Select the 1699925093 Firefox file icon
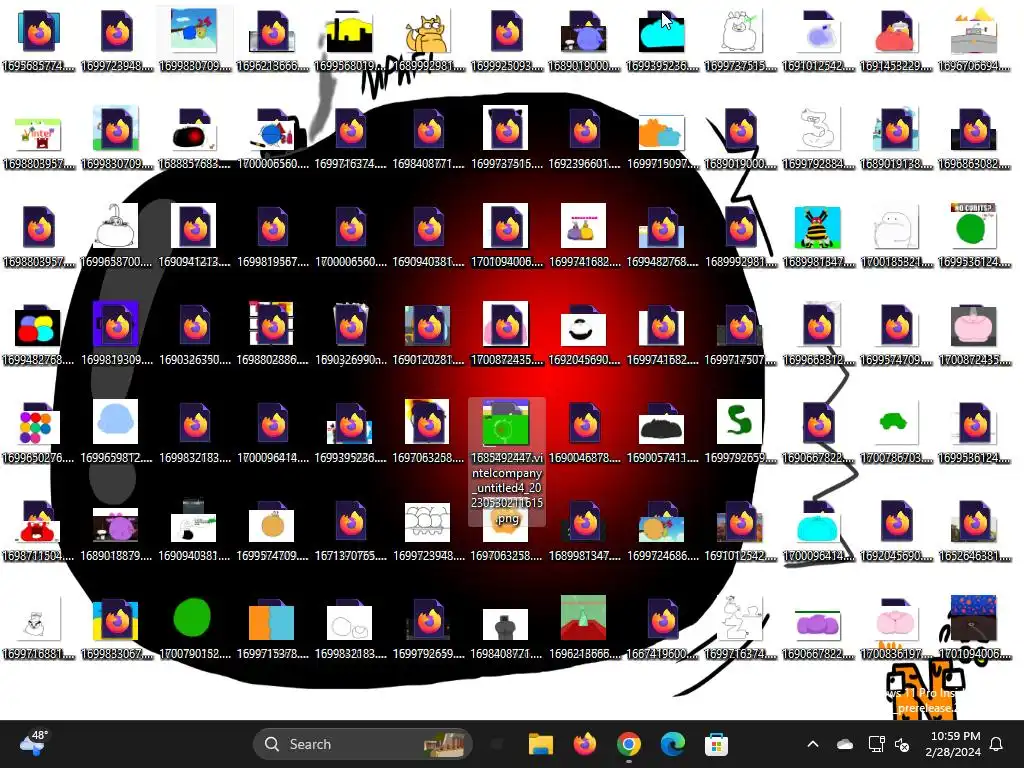Viewport: 1024px width, 768px height. (506, 40)
